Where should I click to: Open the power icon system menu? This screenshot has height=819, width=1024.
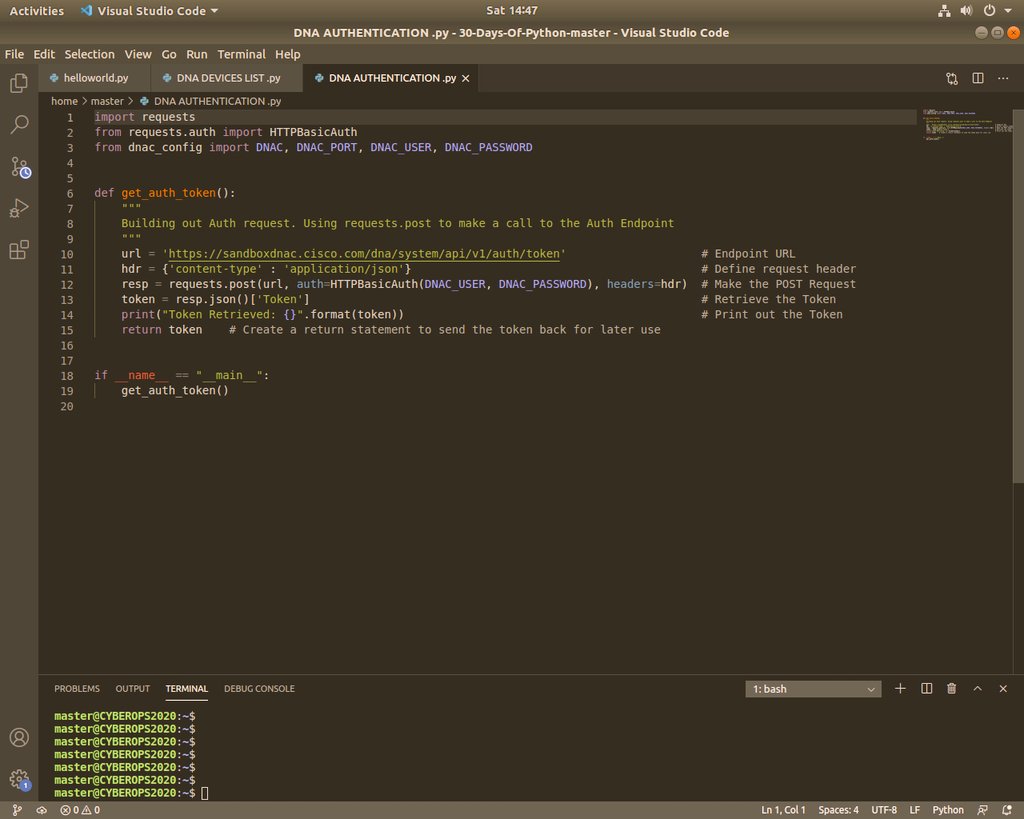(x=990, y=10)
